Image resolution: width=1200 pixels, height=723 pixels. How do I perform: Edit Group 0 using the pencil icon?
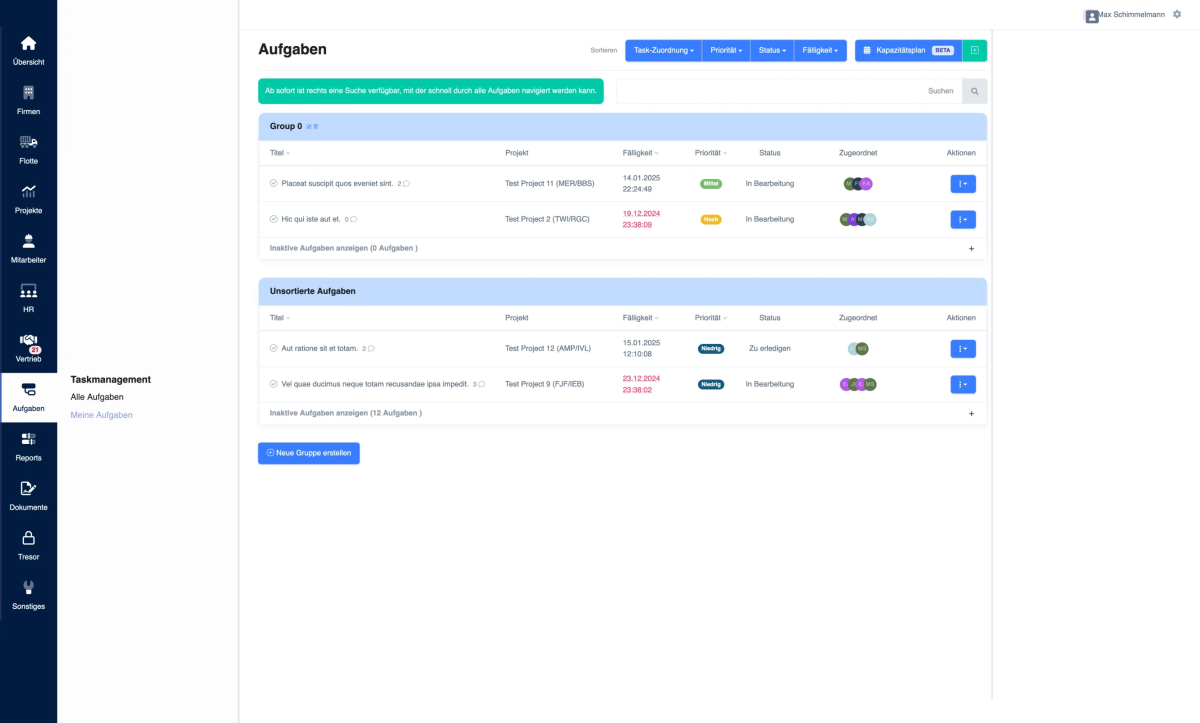click(309, 126)
